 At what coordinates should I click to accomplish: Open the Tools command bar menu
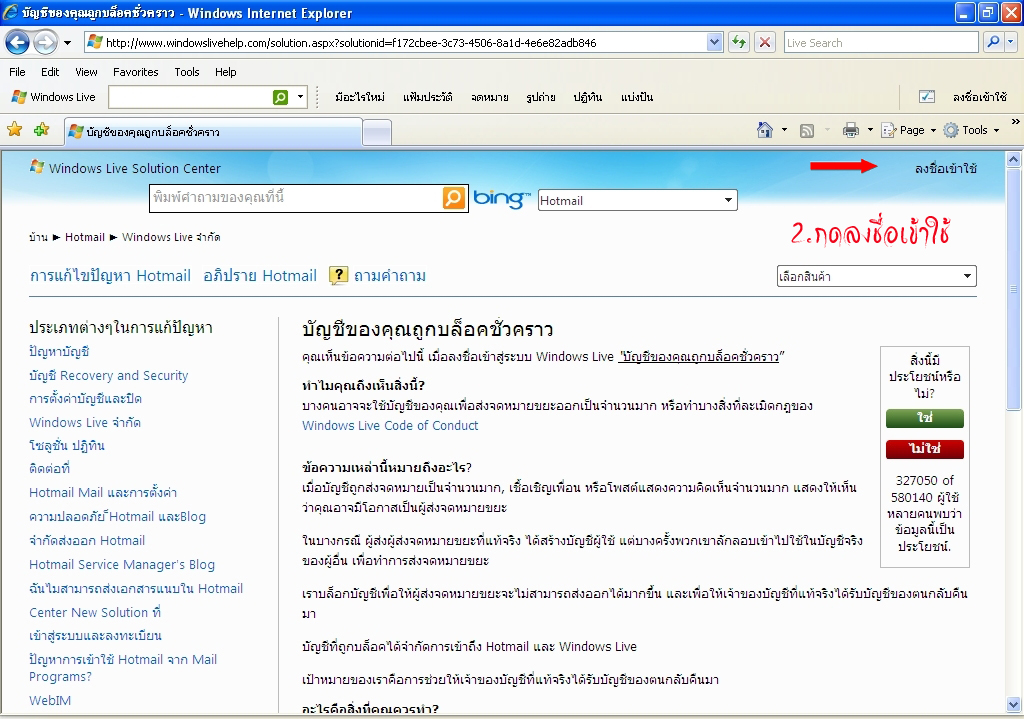971,130
